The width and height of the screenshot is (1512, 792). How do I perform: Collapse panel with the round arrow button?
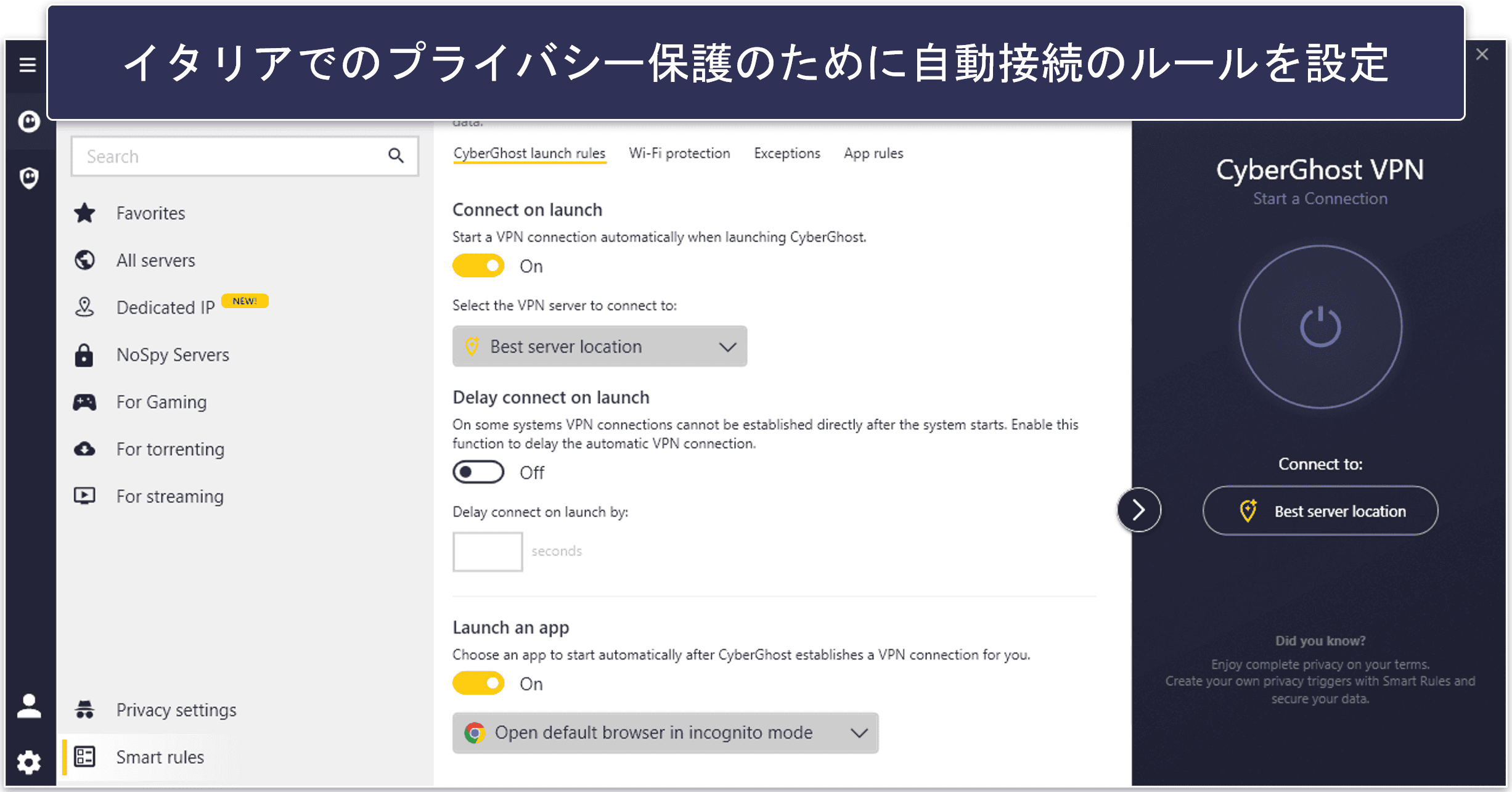[x=1139, y=510]
